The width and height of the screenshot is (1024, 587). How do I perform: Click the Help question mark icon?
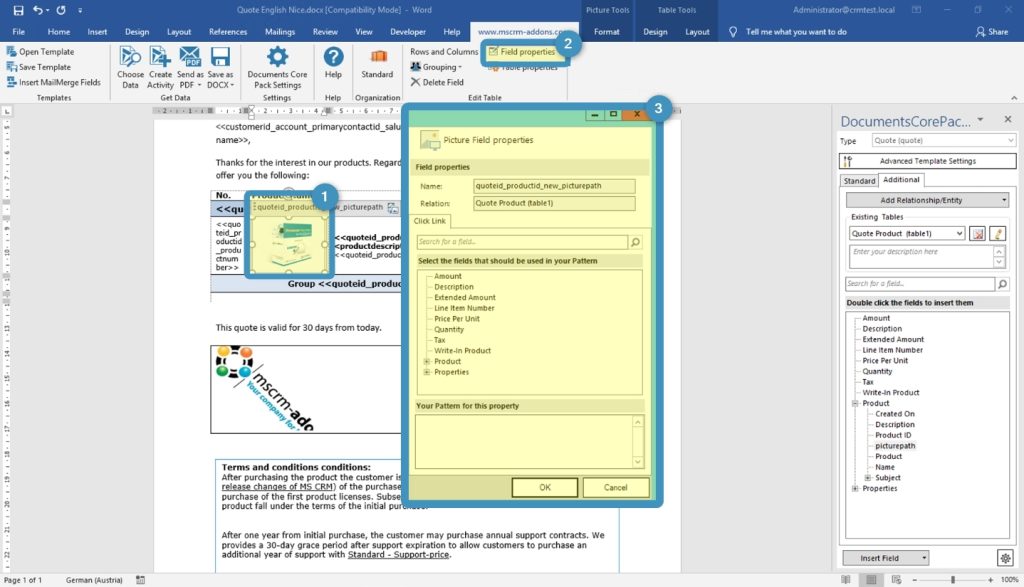[x=333, y=57]
